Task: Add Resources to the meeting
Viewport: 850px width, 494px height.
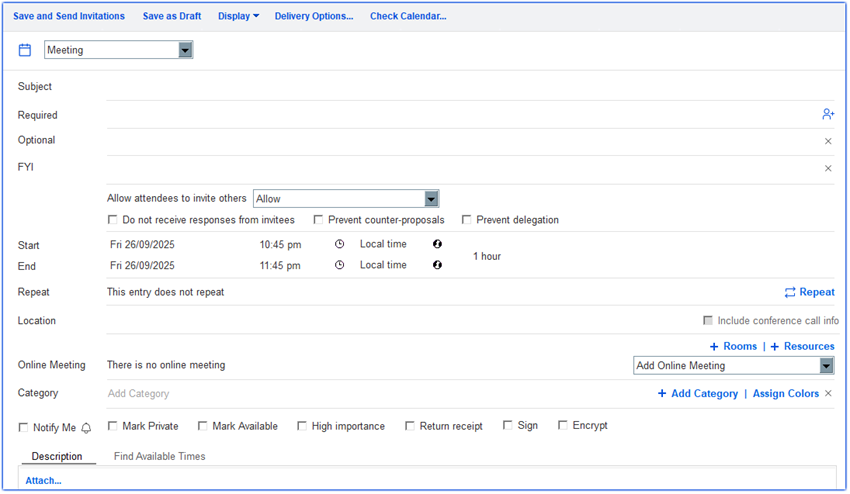Action: [802, 346]
